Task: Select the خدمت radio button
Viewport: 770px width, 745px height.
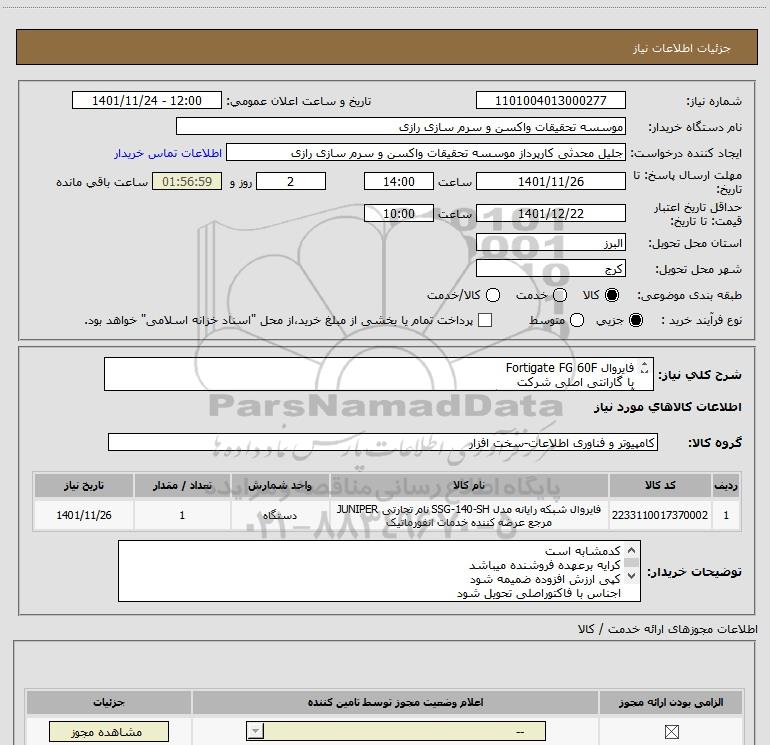Action: [560, 295]
